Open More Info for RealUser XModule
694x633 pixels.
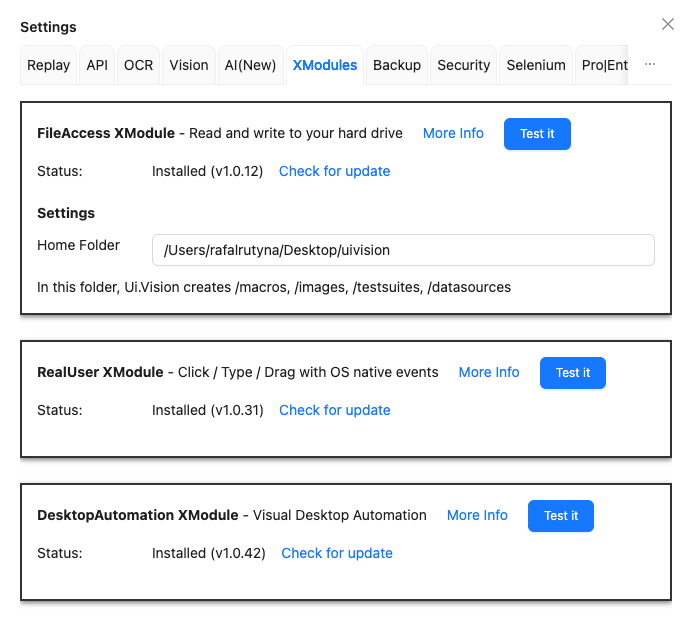point(489,372)
